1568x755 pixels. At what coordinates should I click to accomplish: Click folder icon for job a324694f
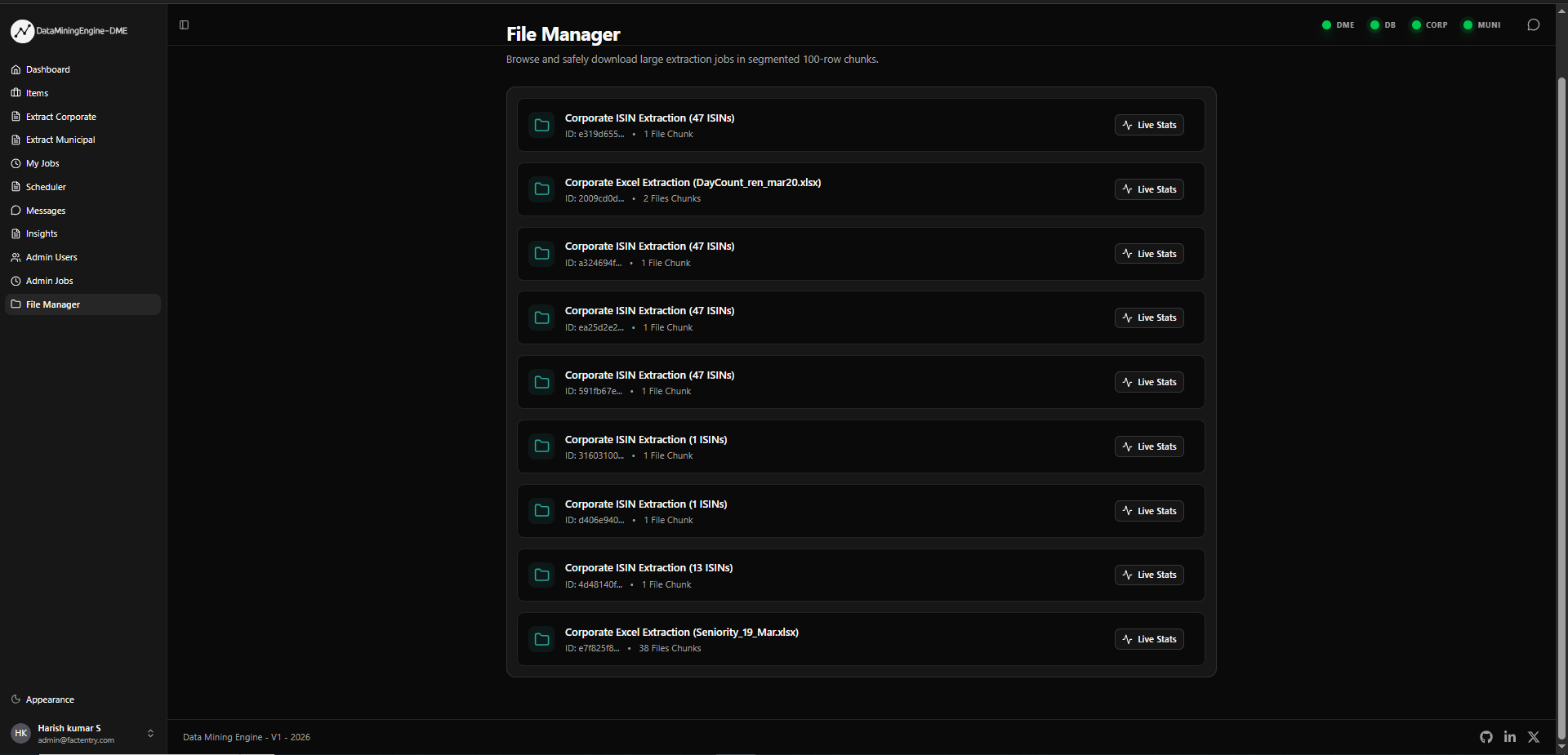pyautogui.click(x=541, y=254)
